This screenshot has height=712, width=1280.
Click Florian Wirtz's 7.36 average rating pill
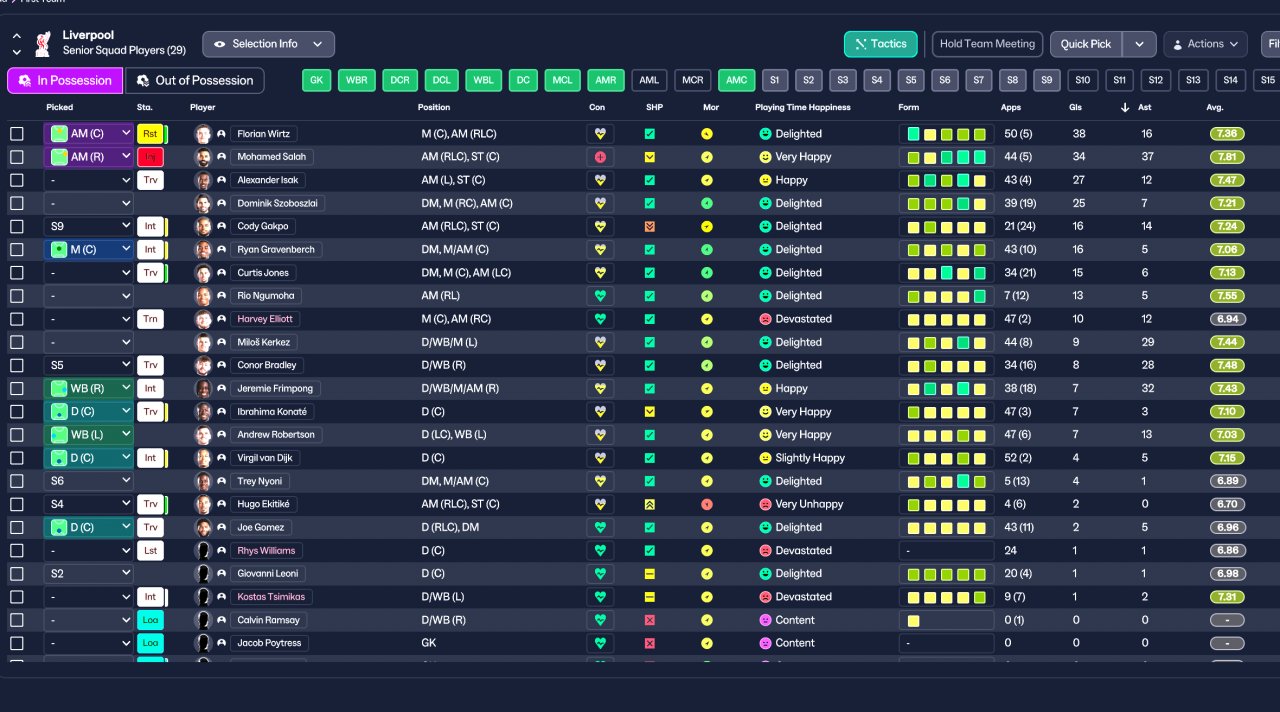pos(1227,134)
